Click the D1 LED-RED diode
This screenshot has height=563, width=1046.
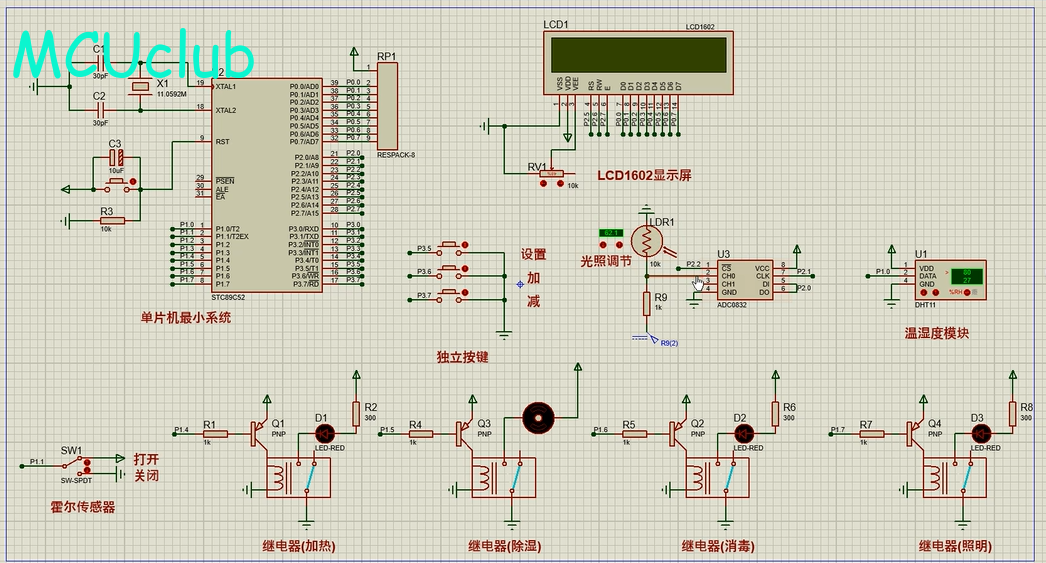(325, 433)
